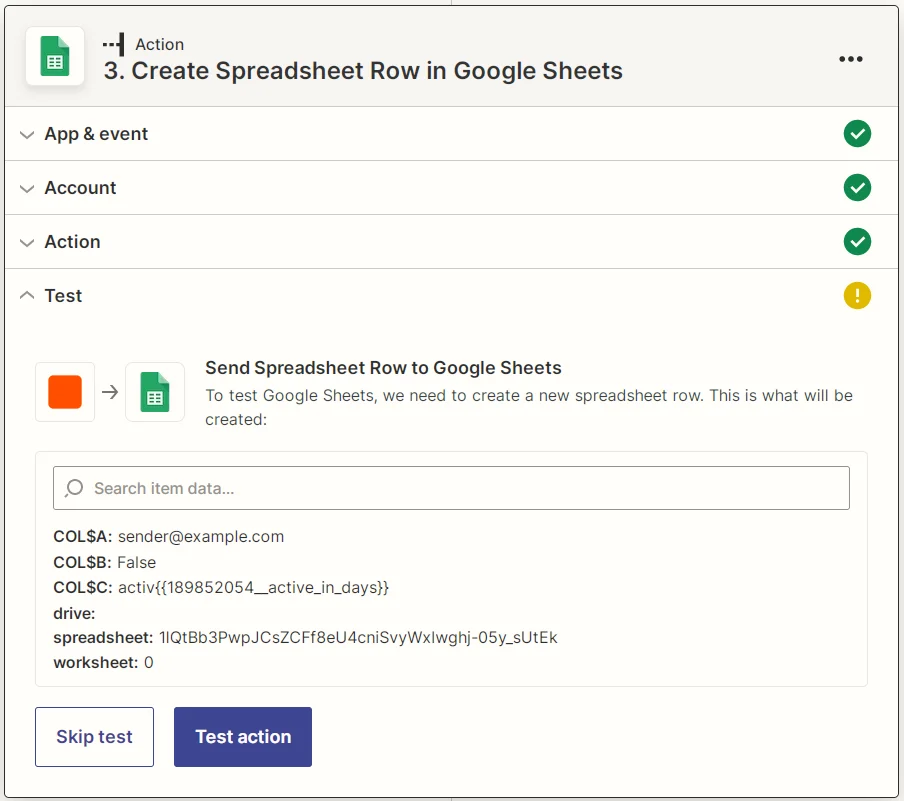
Task: Click the magnifying glass in the search field
Action: pos(73,487)
